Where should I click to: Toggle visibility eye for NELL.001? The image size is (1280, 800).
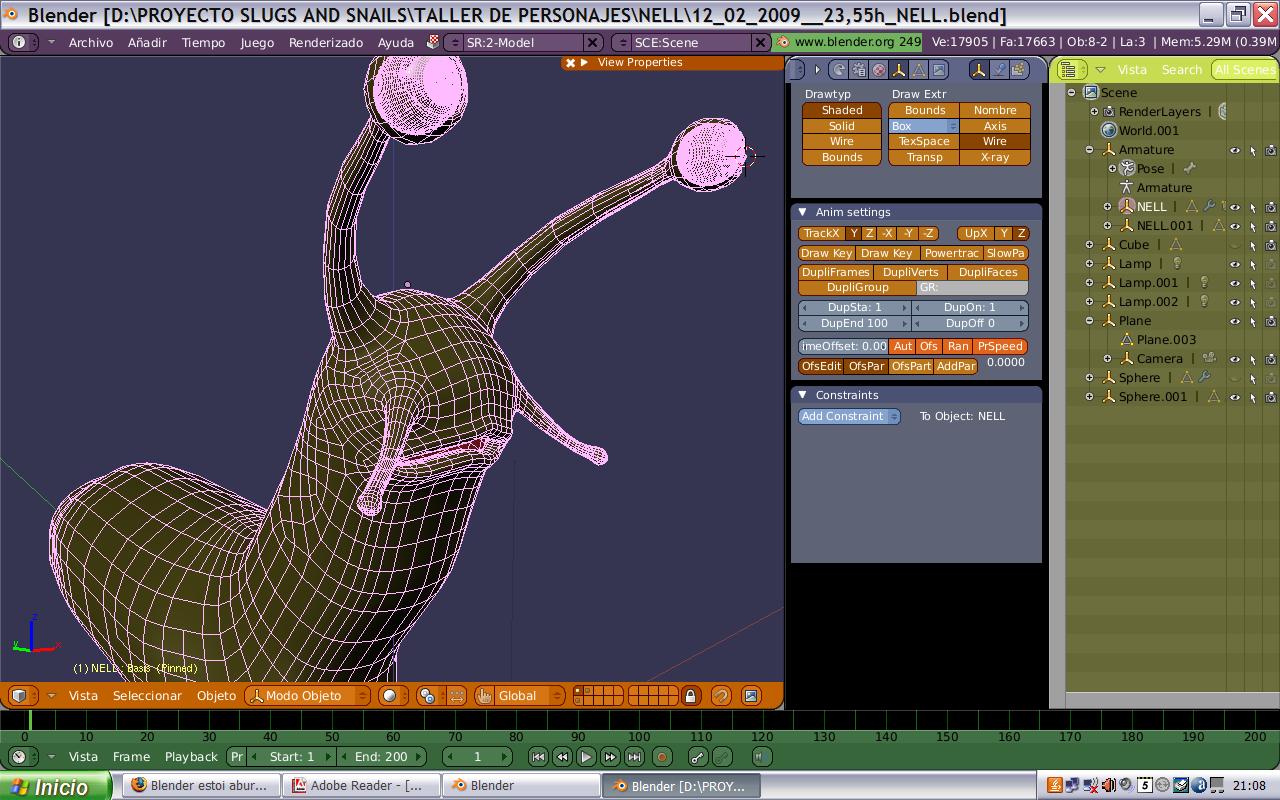(1235, 226)
